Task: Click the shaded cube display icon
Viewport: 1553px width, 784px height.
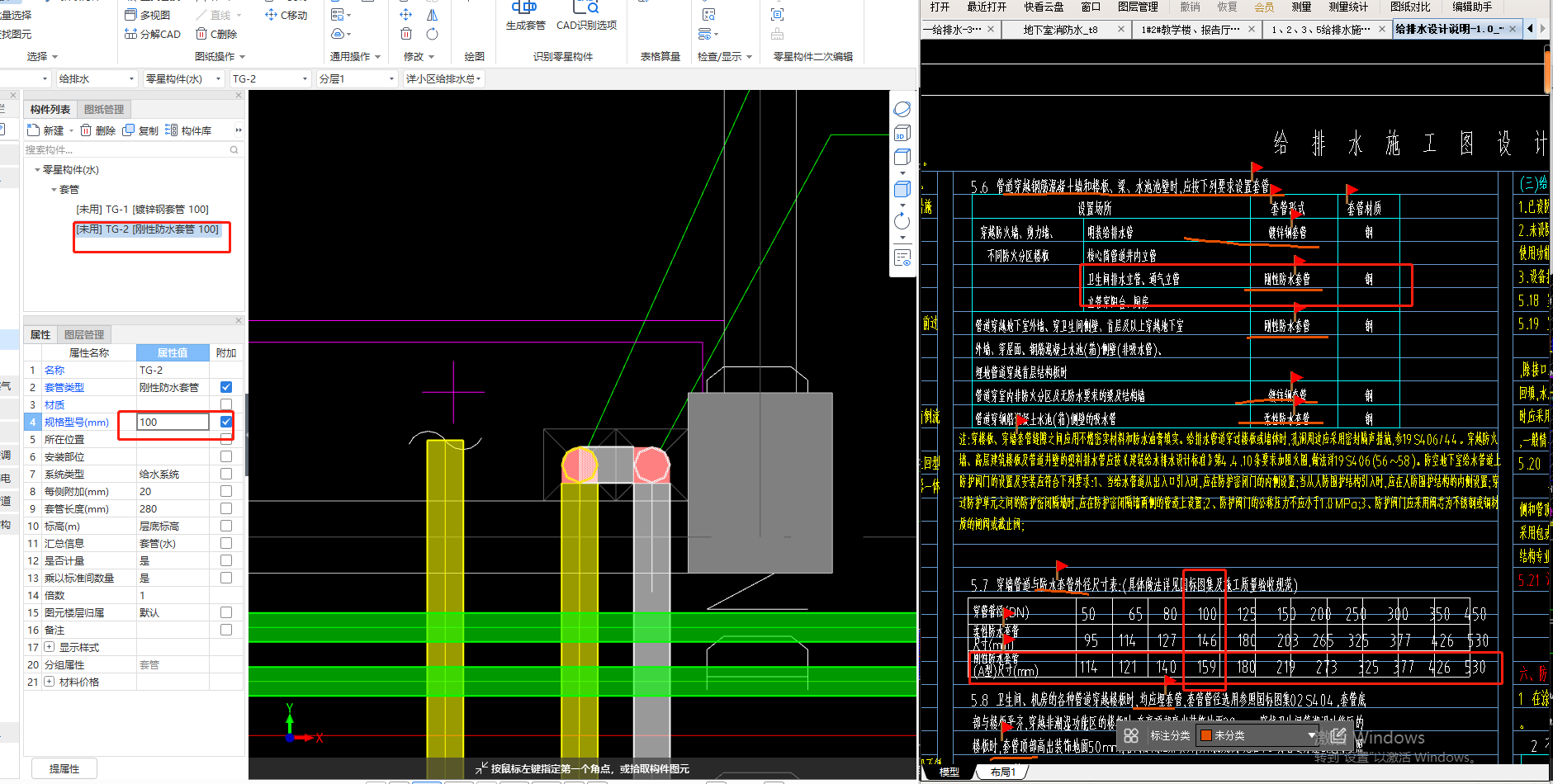Action: coord(902,189)
